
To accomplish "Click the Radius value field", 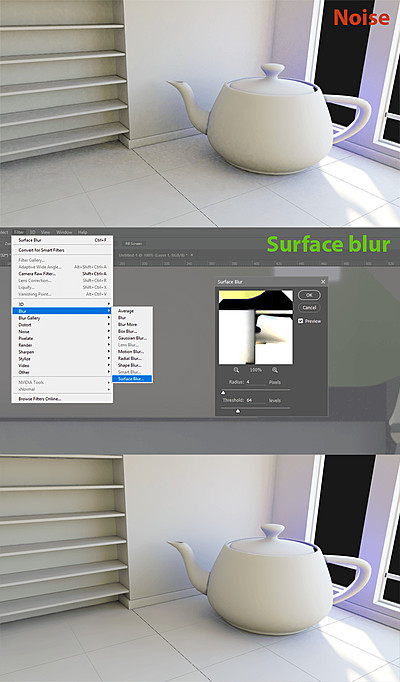I will point(255,382).
